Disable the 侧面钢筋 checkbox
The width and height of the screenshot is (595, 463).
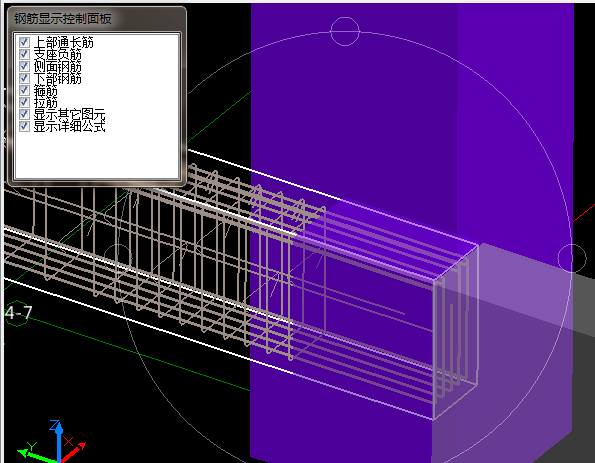(24, 66)
